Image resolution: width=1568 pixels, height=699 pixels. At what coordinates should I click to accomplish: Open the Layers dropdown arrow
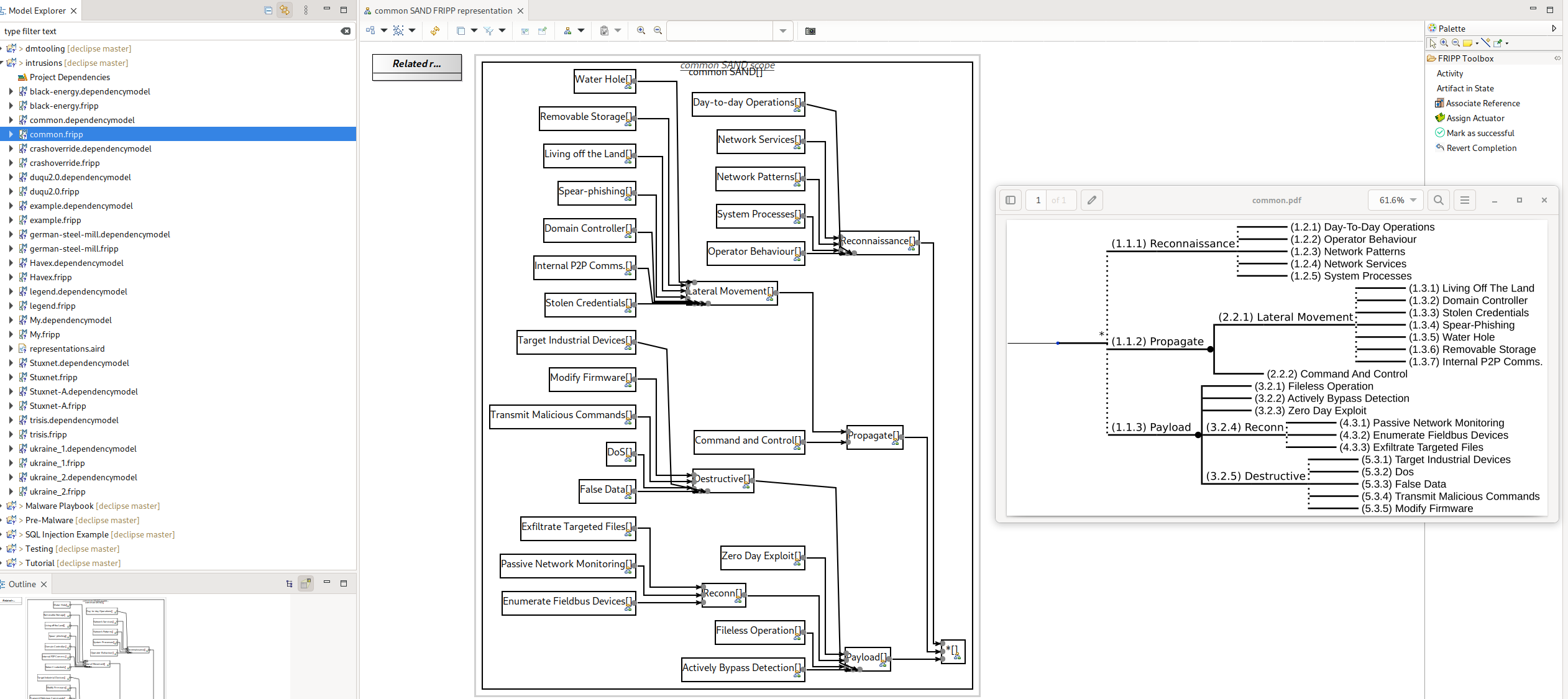pyautogui.click(x=474, y=30)
